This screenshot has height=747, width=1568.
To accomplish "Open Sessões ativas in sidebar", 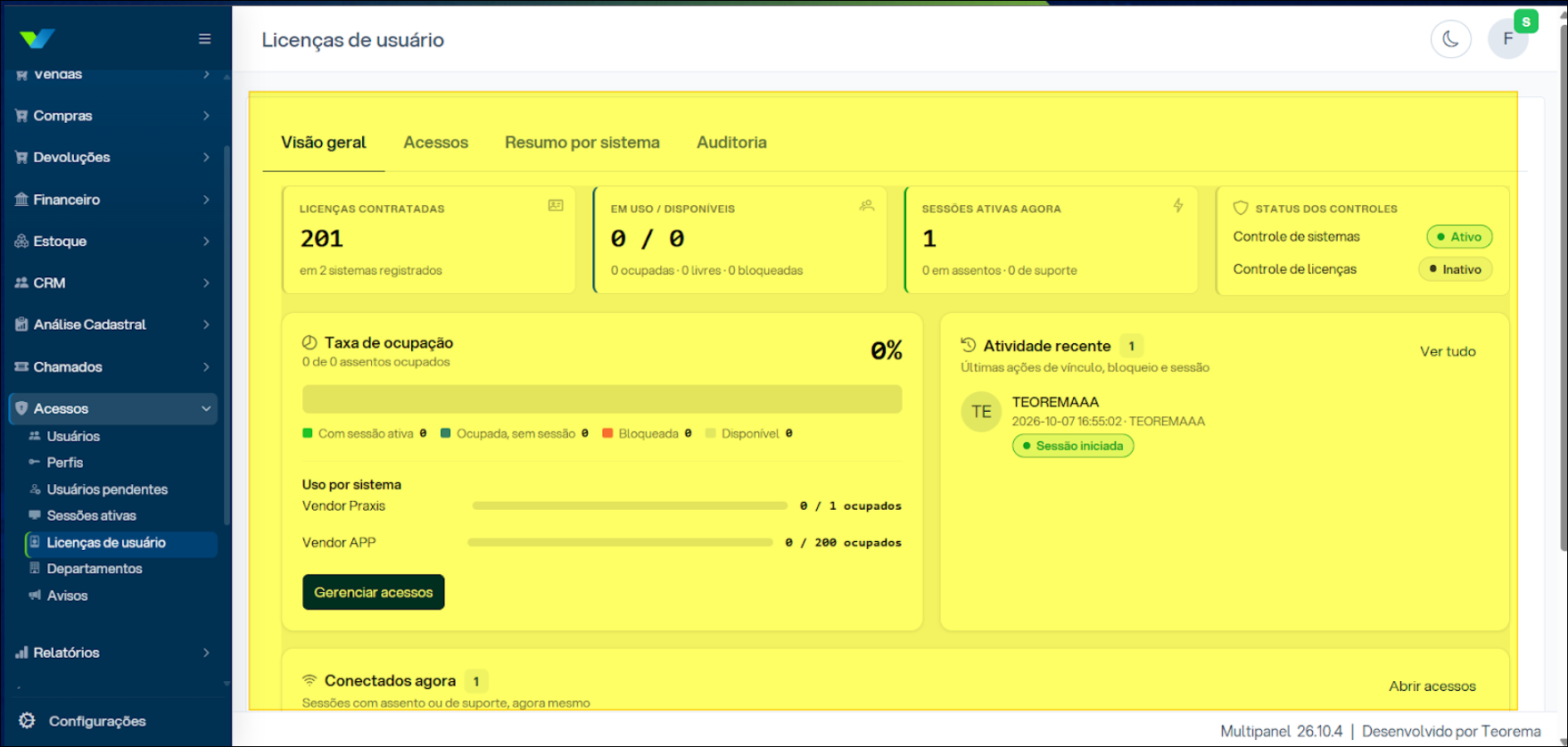I will tap(91, 515).
